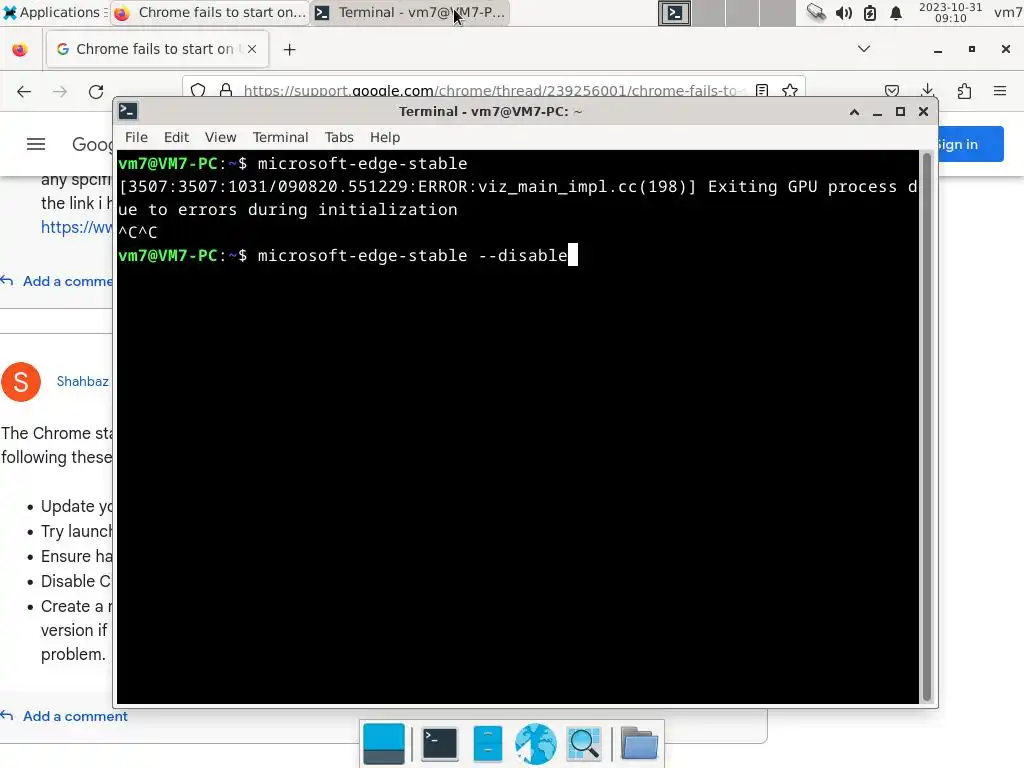Open Shahbaz user profile link
The height and width of the screenshot is (768, 1024).
82,381
